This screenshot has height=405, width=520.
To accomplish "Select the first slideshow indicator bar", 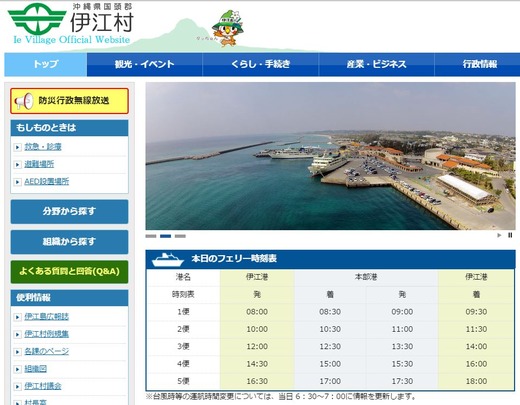I will pos(151,236).
